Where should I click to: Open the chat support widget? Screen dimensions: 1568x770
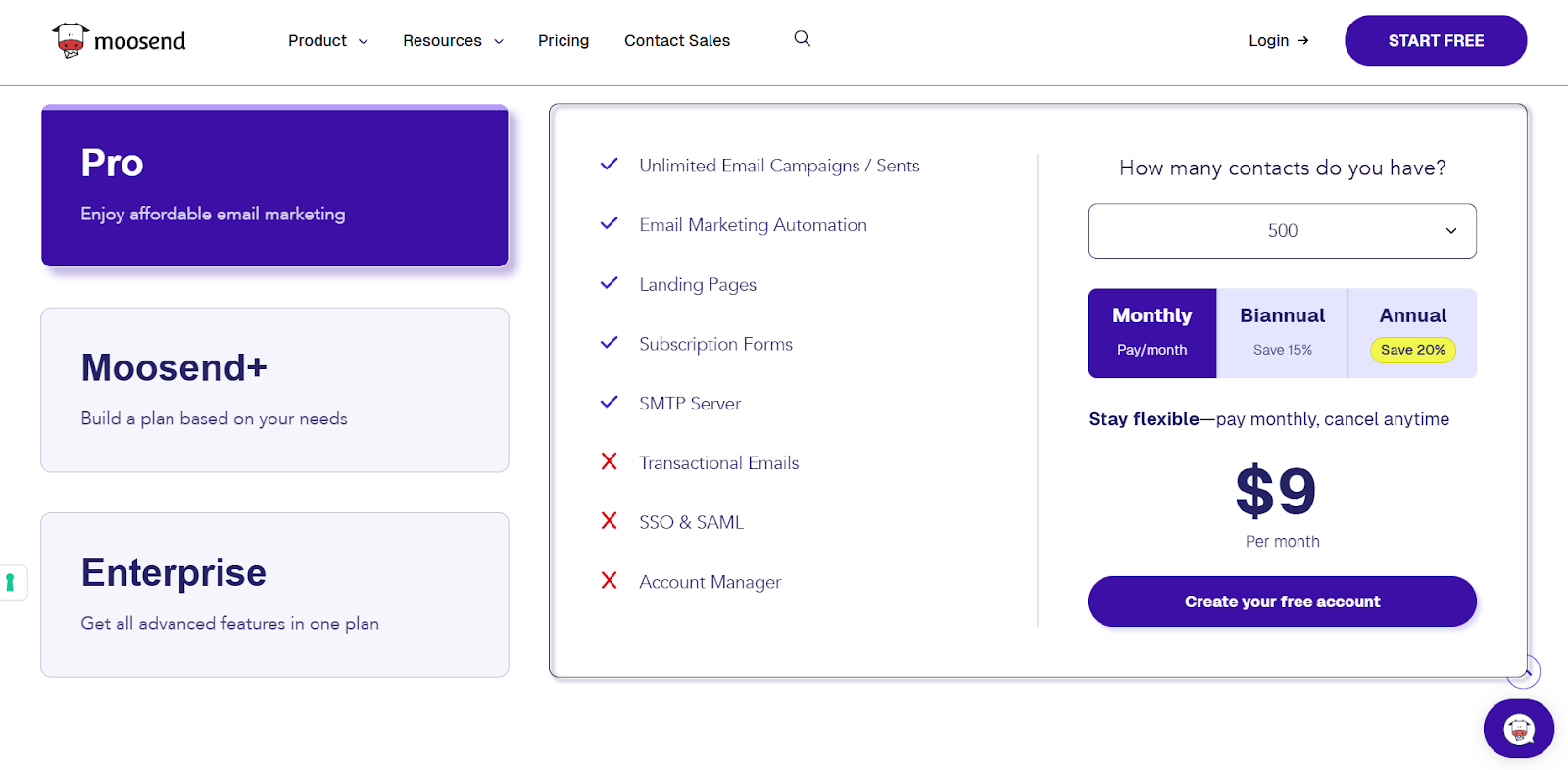1518,729
